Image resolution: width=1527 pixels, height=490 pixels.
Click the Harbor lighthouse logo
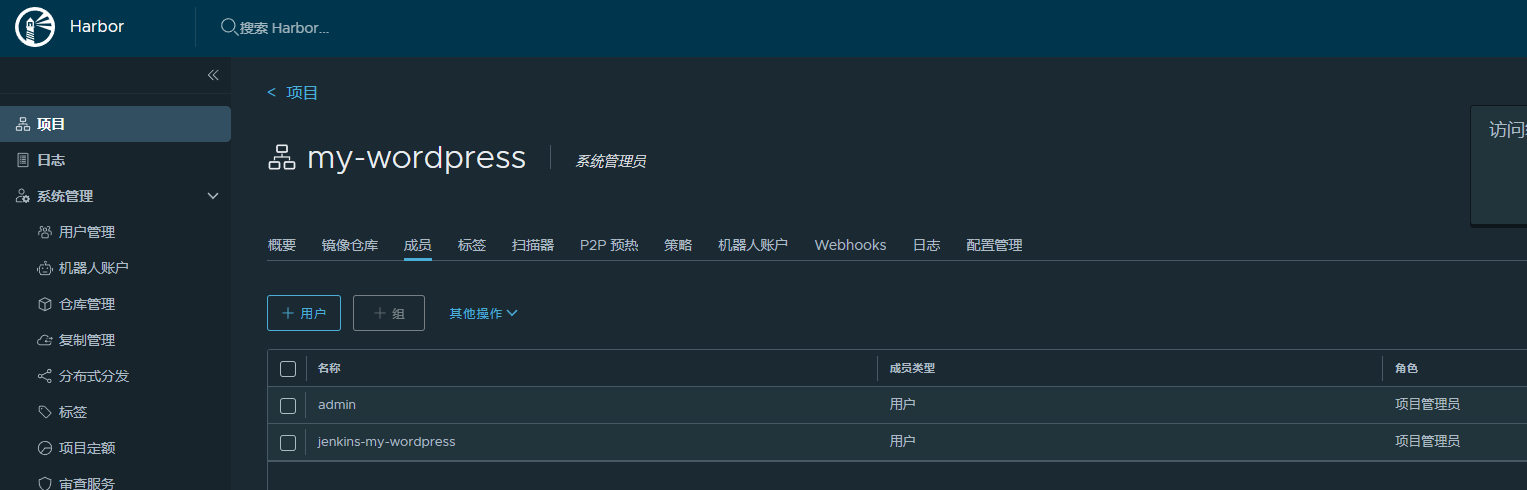[35, 27]
